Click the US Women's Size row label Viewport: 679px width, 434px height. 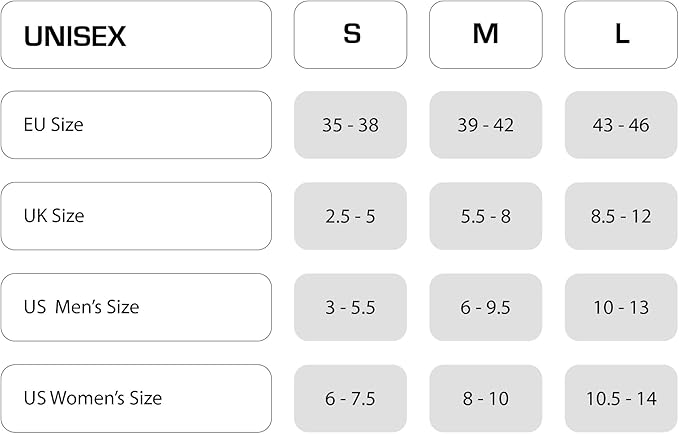click(136, 398)
